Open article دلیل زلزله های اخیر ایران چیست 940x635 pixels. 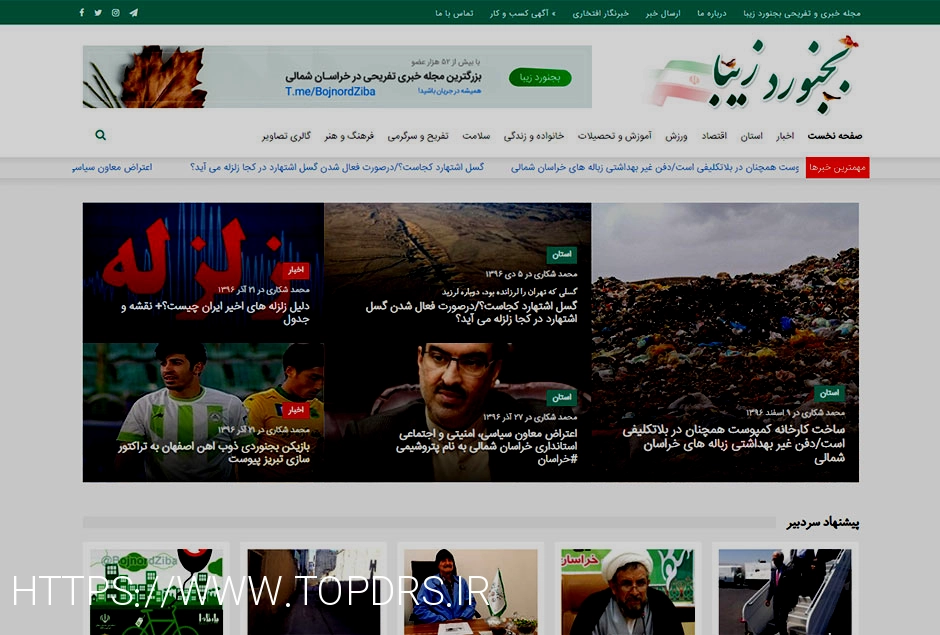coord(215,312)
